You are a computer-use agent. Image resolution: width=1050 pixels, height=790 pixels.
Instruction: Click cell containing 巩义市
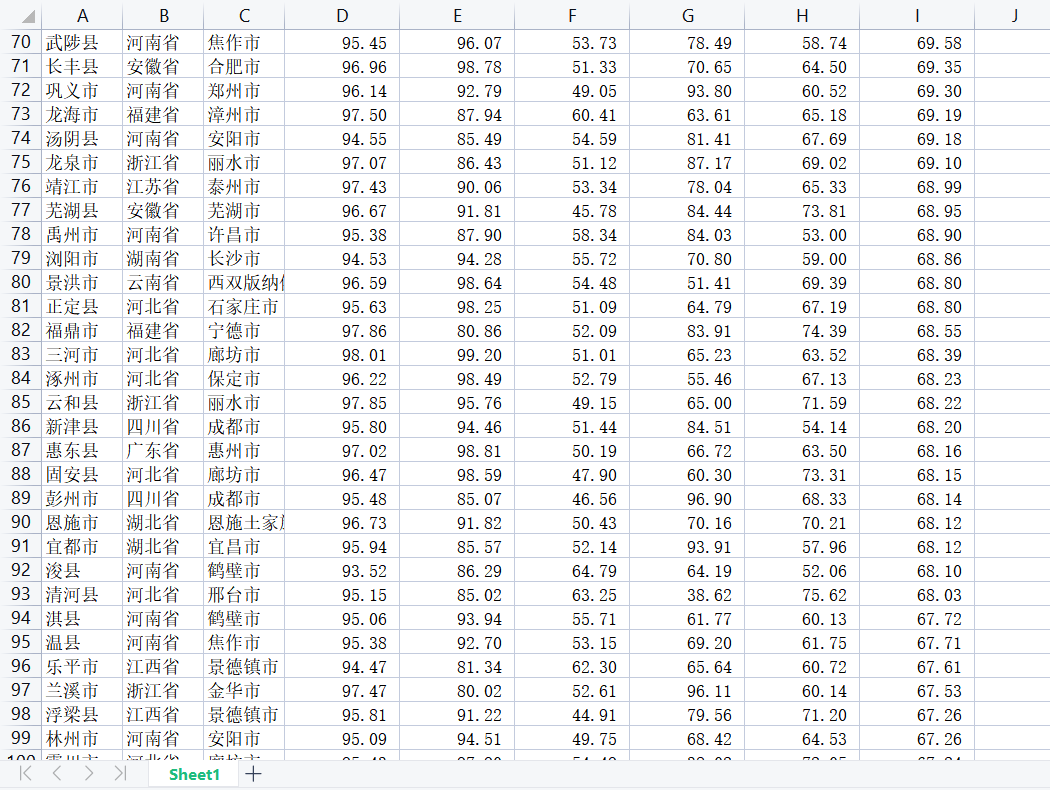pos(82,90)
